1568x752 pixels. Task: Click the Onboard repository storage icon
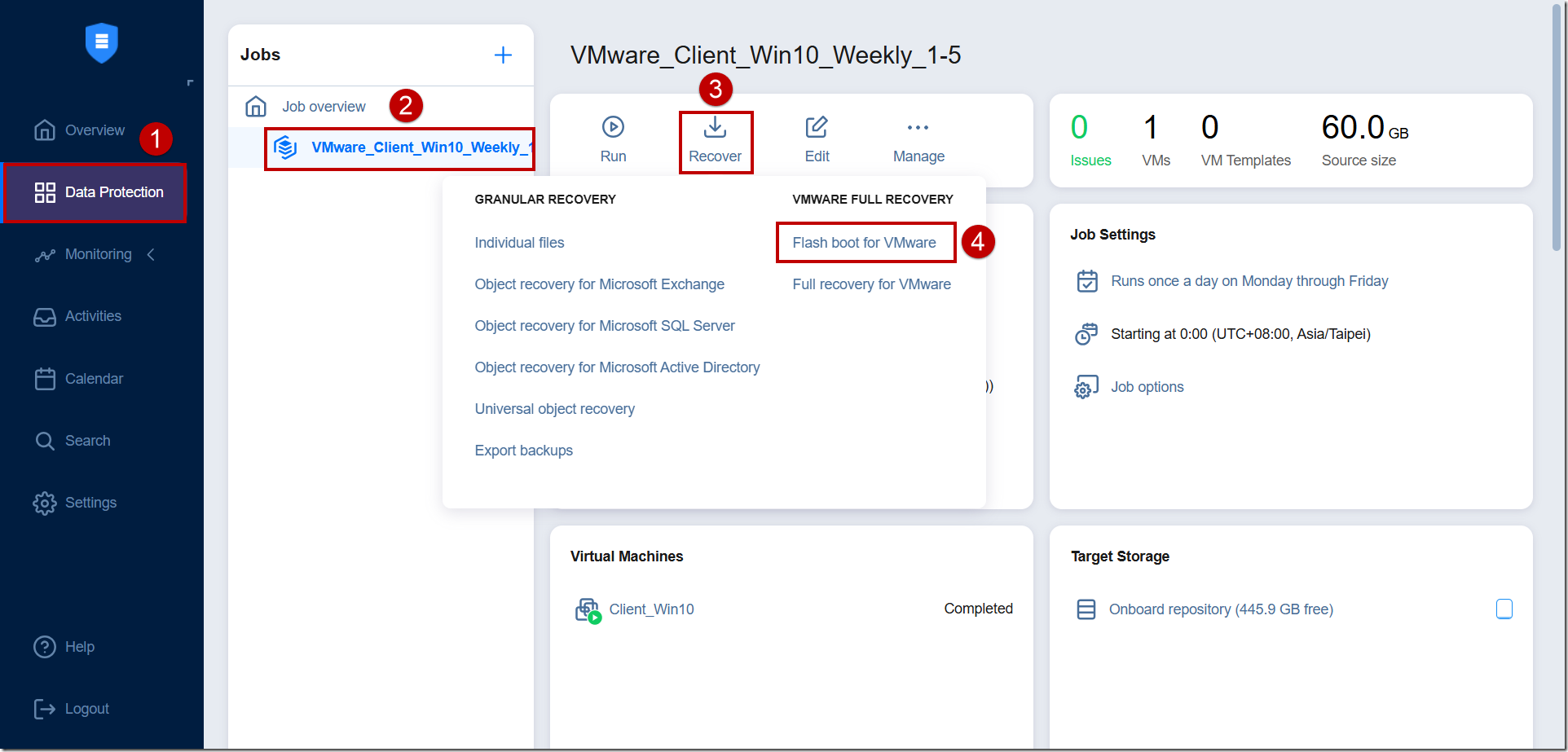[x=1086, y=609]
